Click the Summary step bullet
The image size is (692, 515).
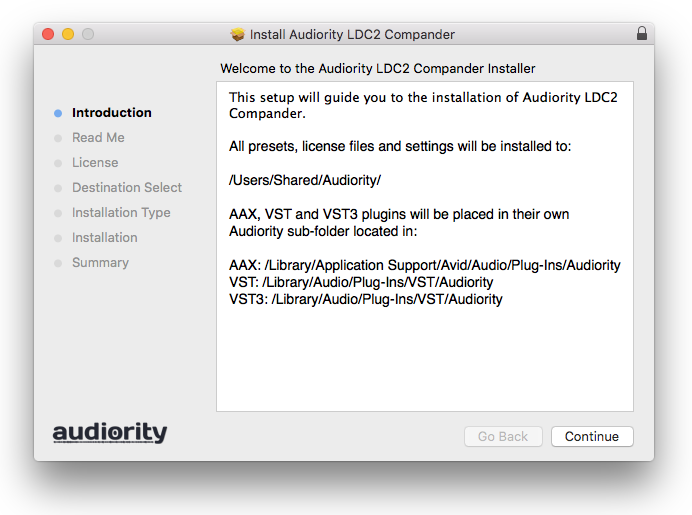(58, 263)
